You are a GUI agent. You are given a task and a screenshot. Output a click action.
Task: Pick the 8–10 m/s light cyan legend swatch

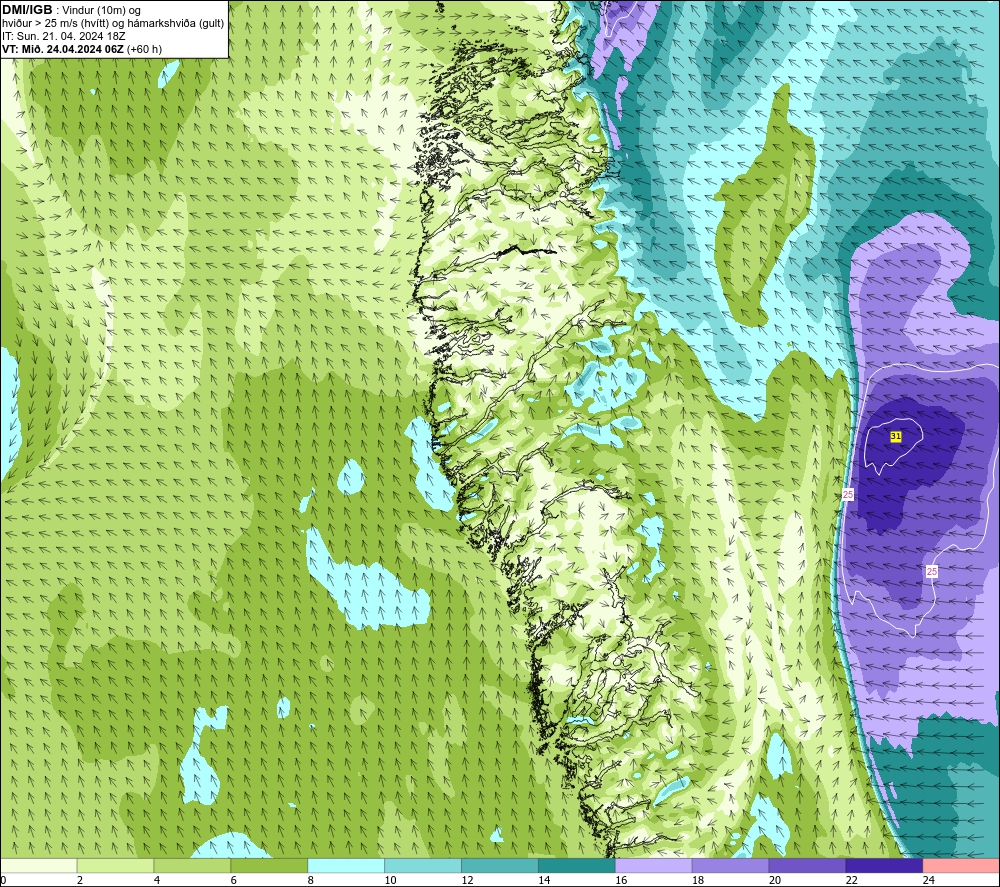click(x=346, y=866)
